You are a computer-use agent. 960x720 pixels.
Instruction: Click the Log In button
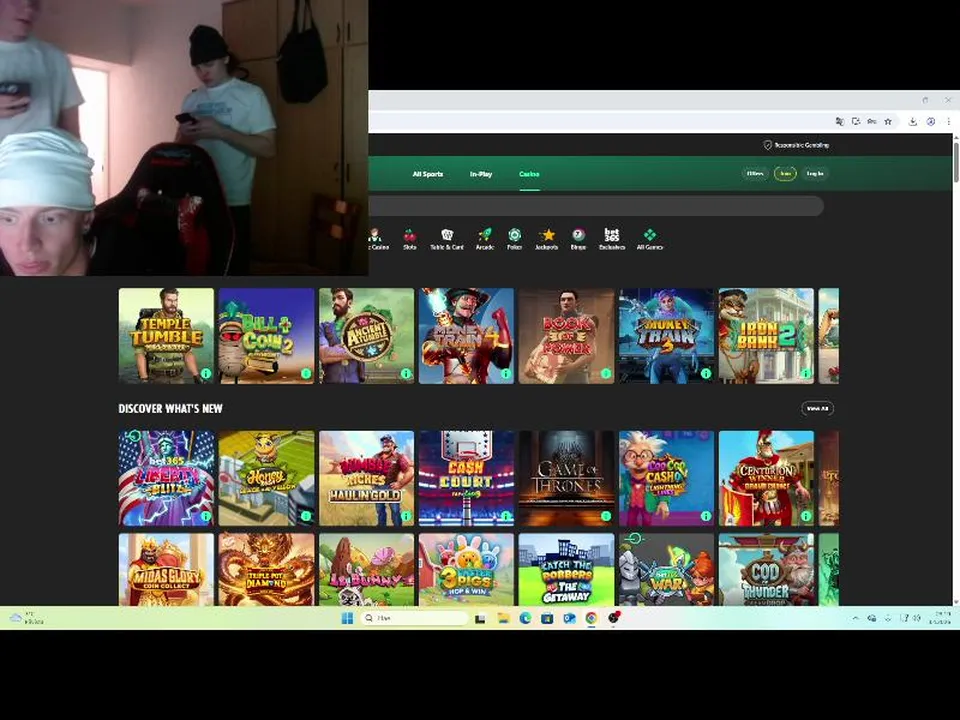pyautogui.click(x=815, y=174)
